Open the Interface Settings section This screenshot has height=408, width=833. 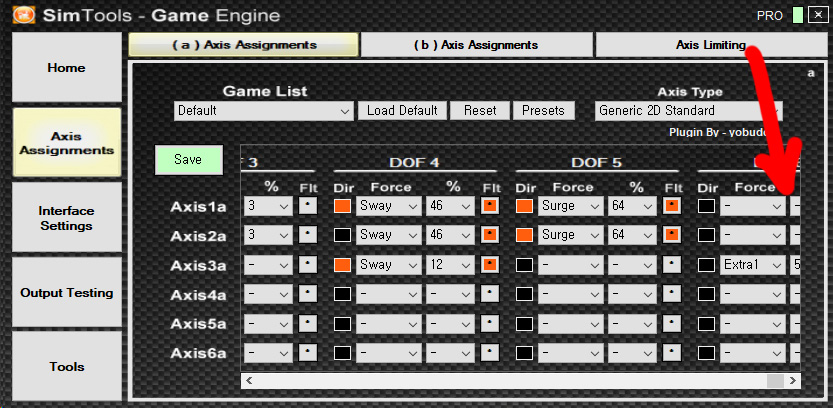tap(66, 218)
